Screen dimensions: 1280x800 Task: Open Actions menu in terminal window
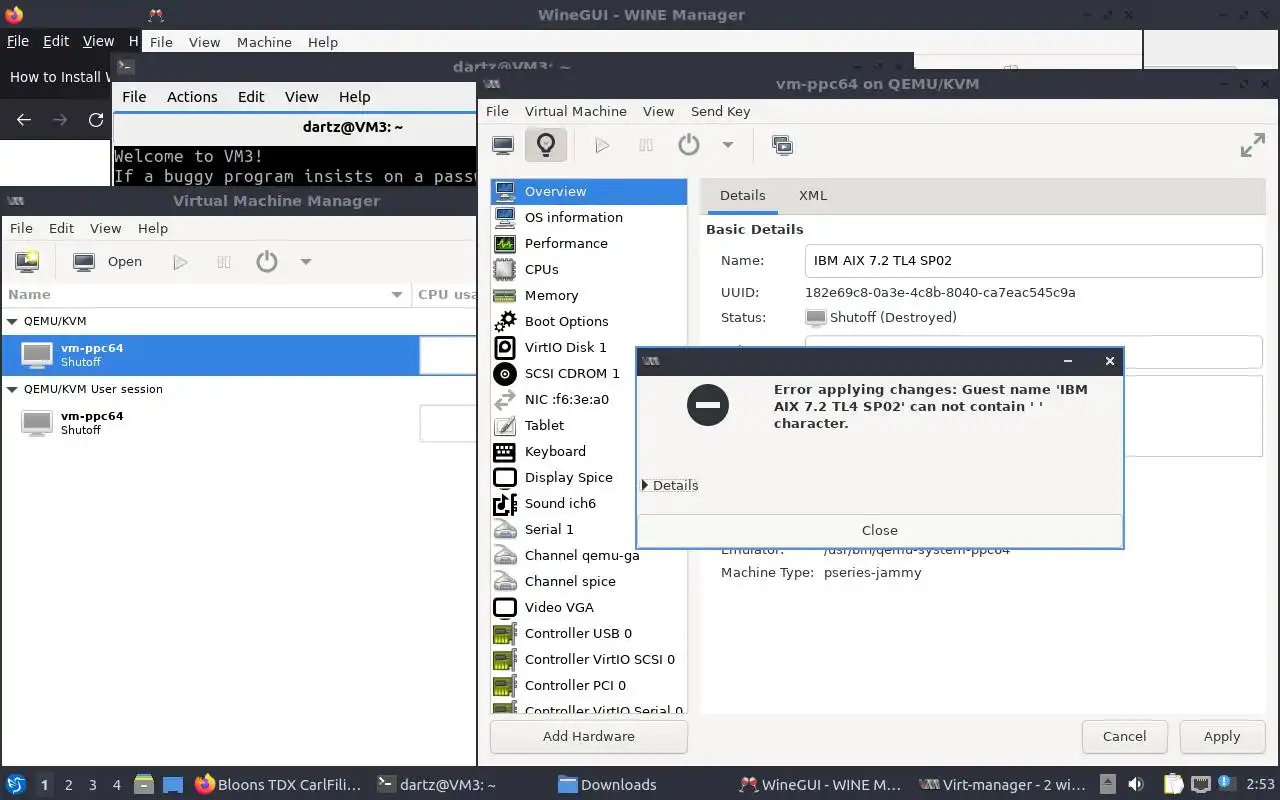click(192, 97)
